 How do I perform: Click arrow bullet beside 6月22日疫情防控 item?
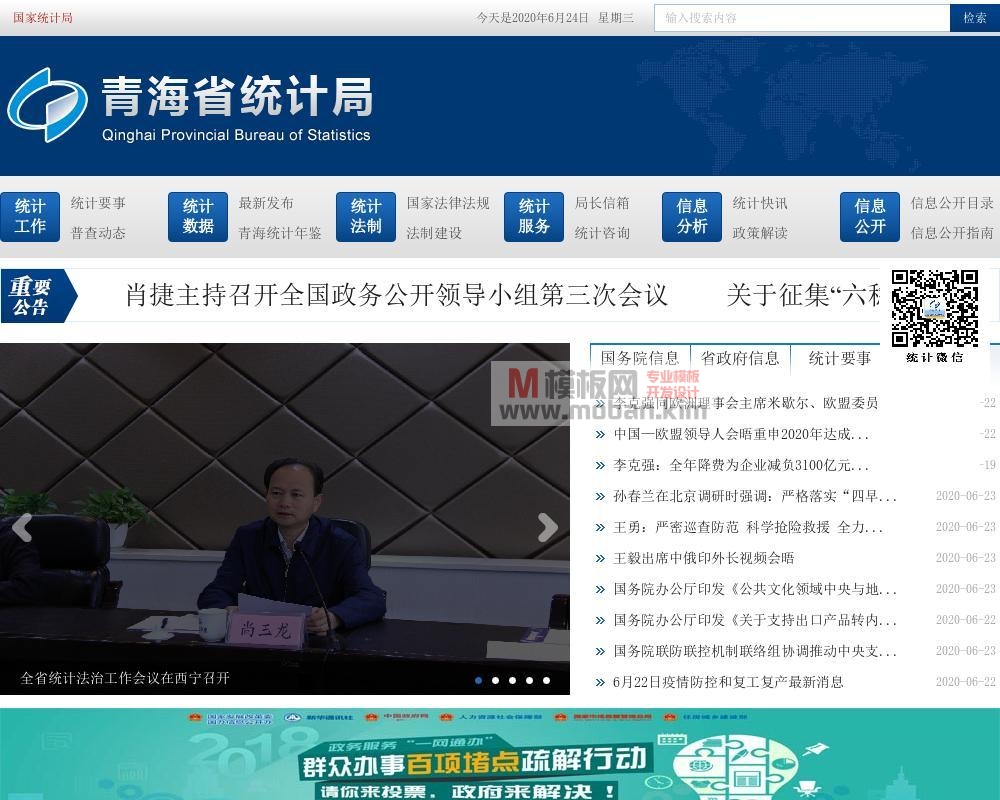(599, 683)
